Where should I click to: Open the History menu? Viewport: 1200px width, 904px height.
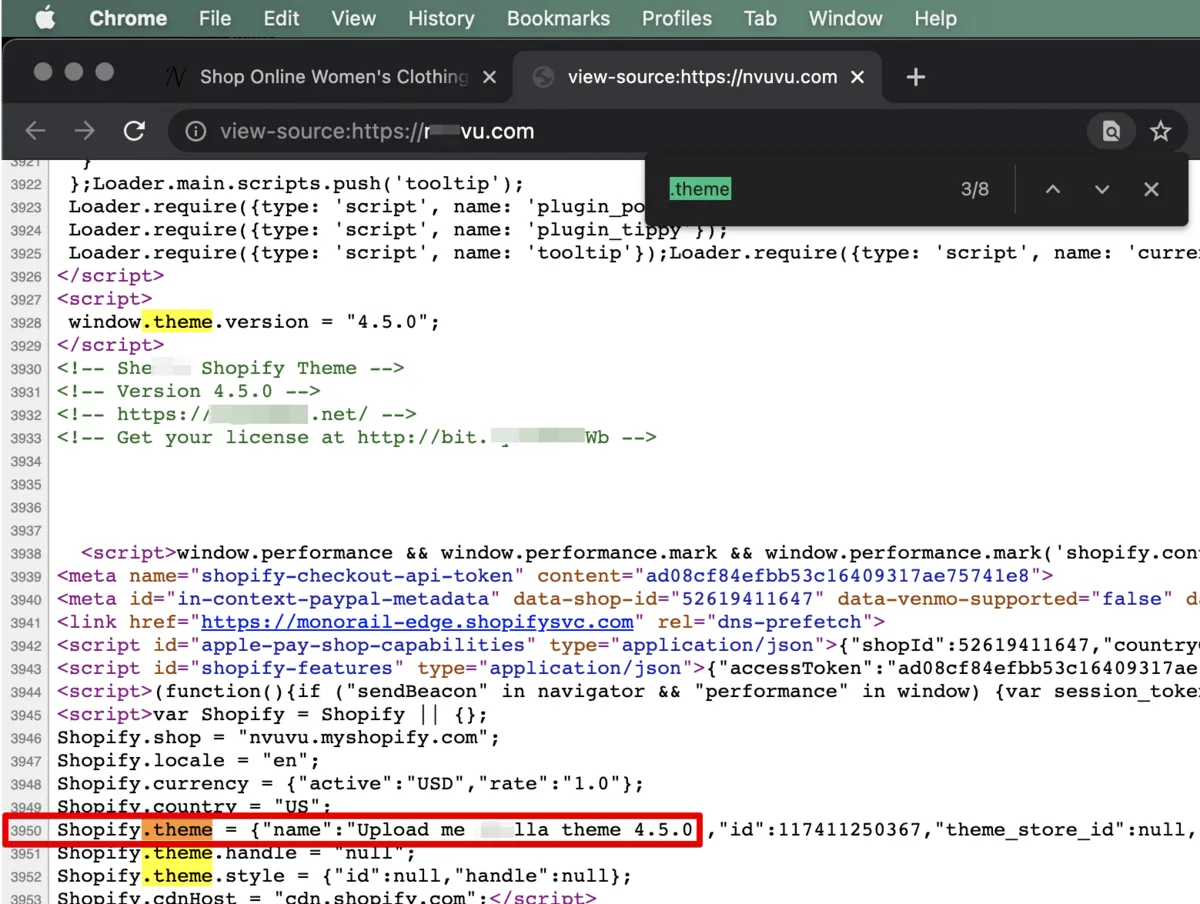[440, 18]
